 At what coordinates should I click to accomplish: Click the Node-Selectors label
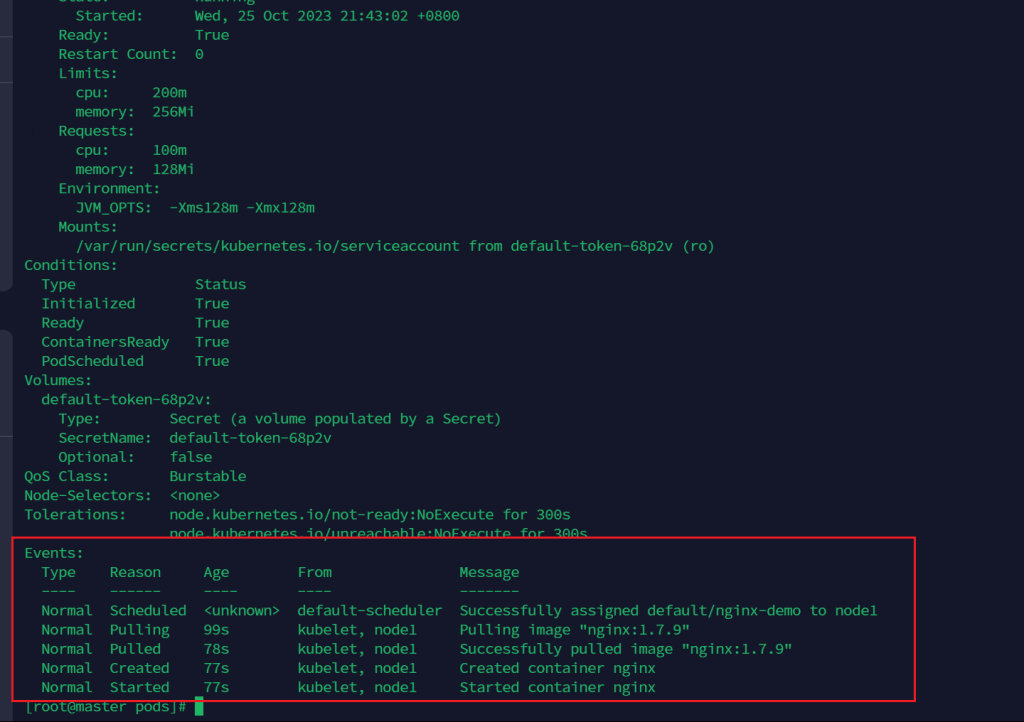88,495
